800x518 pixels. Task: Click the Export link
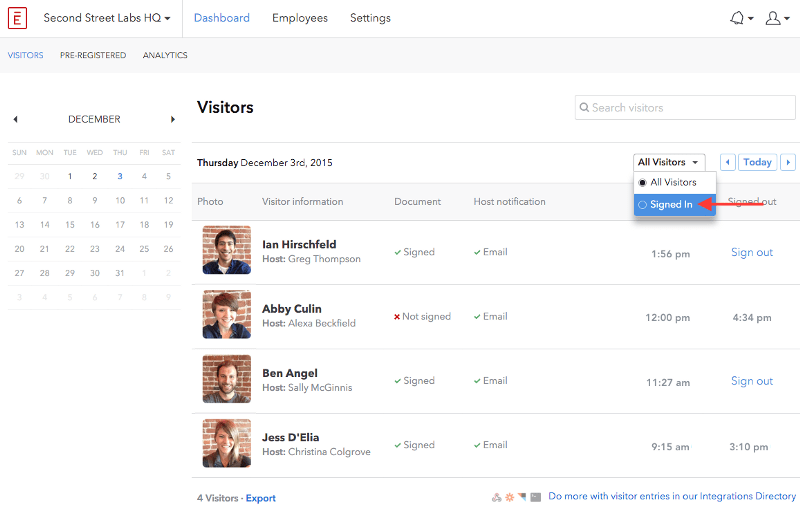point(261,498)
